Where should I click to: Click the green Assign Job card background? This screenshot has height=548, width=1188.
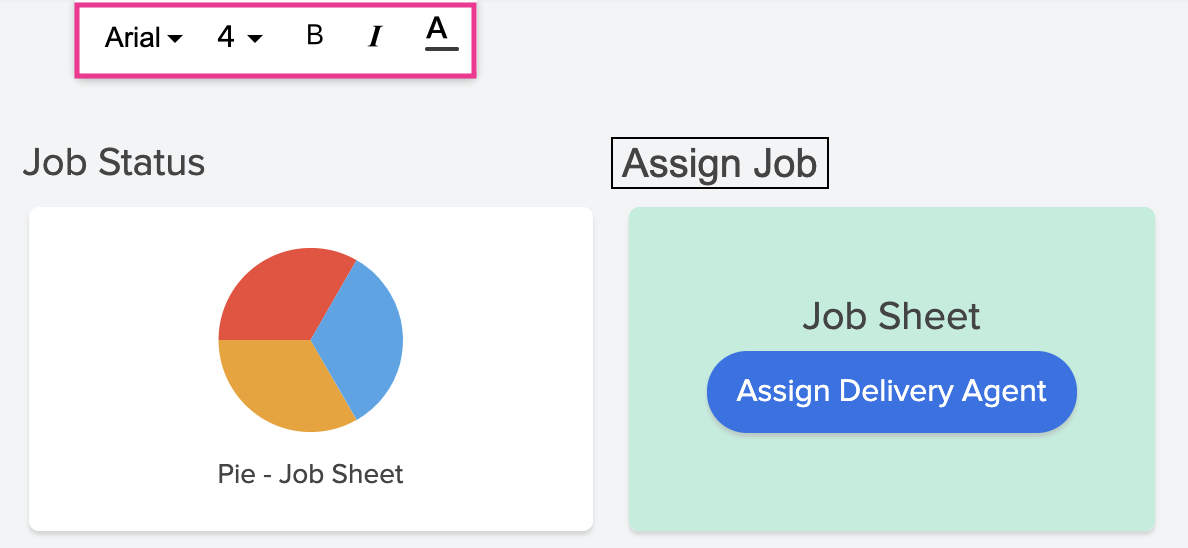890,480
